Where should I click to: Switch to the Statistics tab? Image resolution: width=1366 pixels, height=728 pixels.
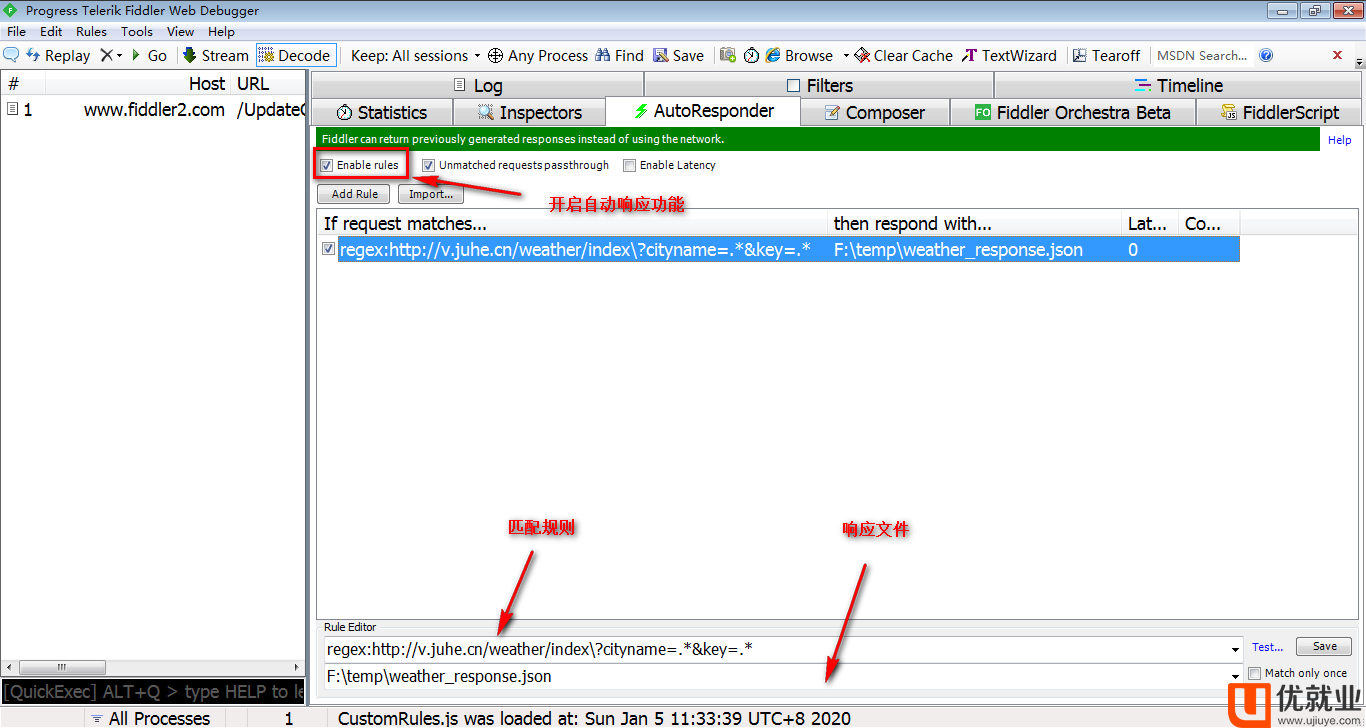(382, 112)
